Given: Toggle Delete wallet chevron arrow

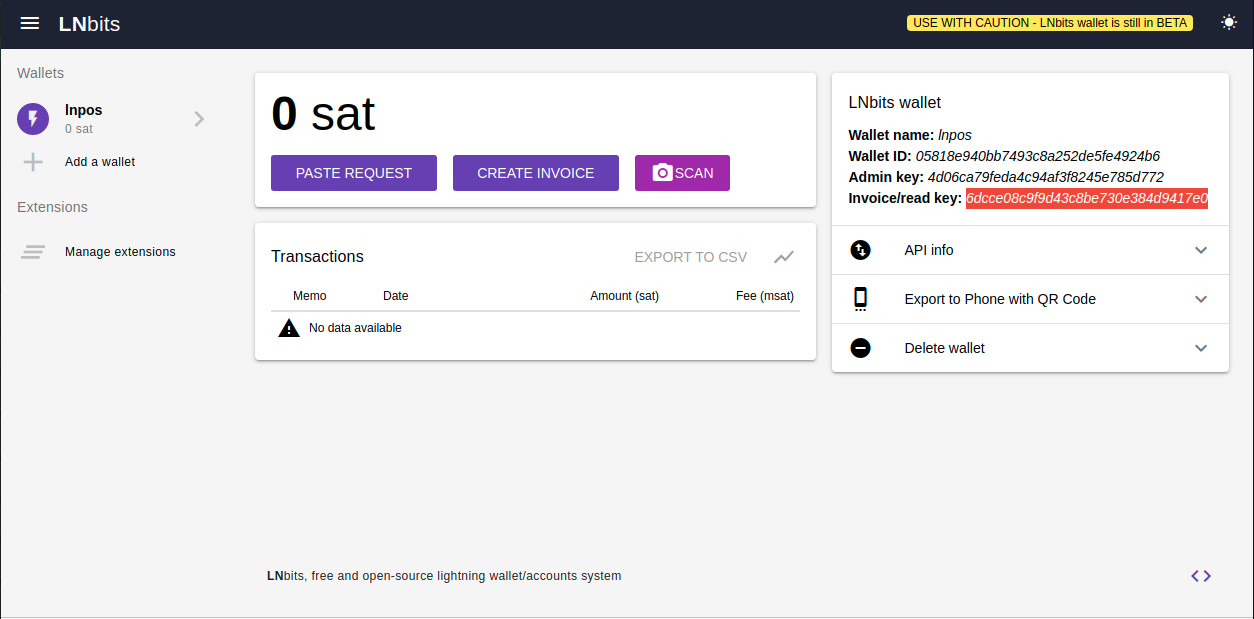Looking at the screenshot, I should (x=1201, y=348).
